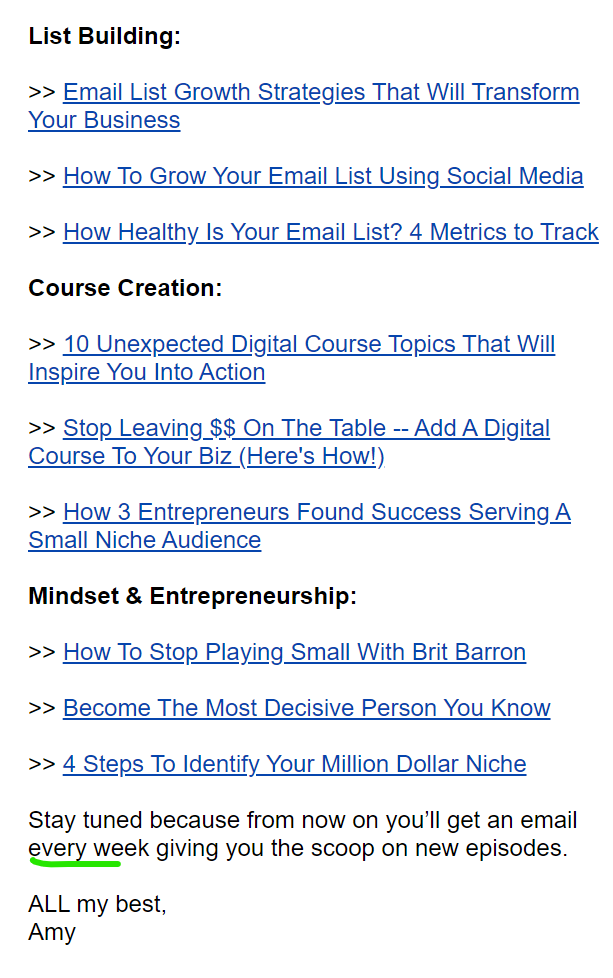Image resolution: width=613 pixels, height=978 pixels.
Task: Click the >> marker before Social Media link
Action: (x=42, y=177)
